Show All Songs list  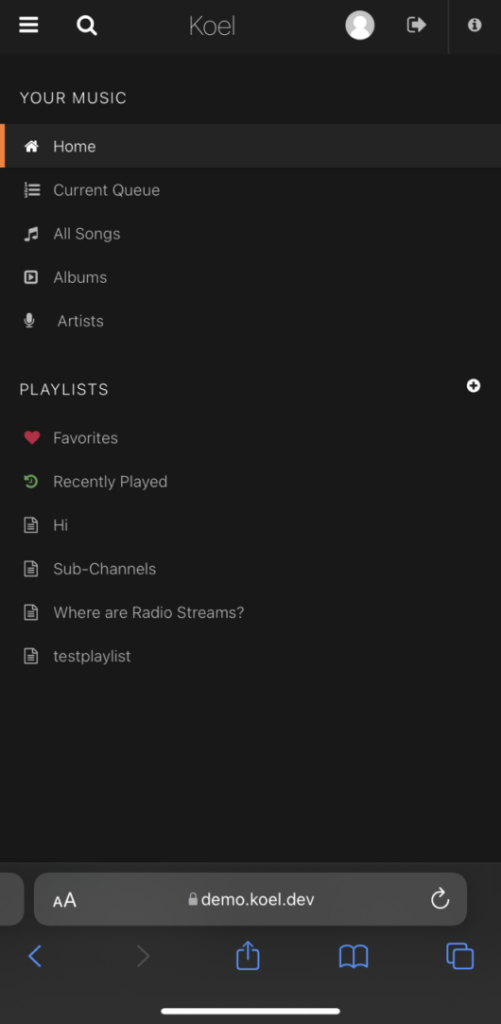251,234
